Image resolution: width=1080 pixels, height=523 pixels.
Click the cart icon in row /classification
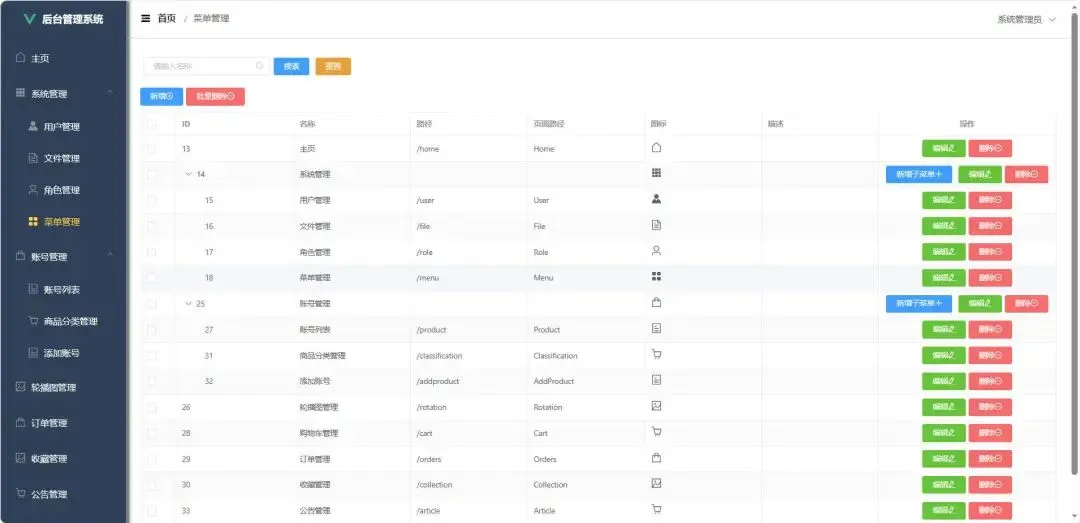pyautogui.click(x=656, y=354)
